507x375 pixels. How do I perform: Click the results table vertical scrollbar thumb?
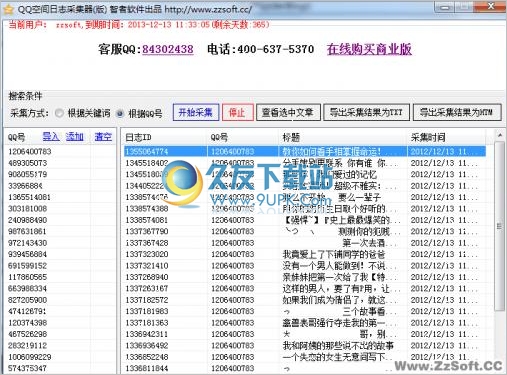[499, 226]
